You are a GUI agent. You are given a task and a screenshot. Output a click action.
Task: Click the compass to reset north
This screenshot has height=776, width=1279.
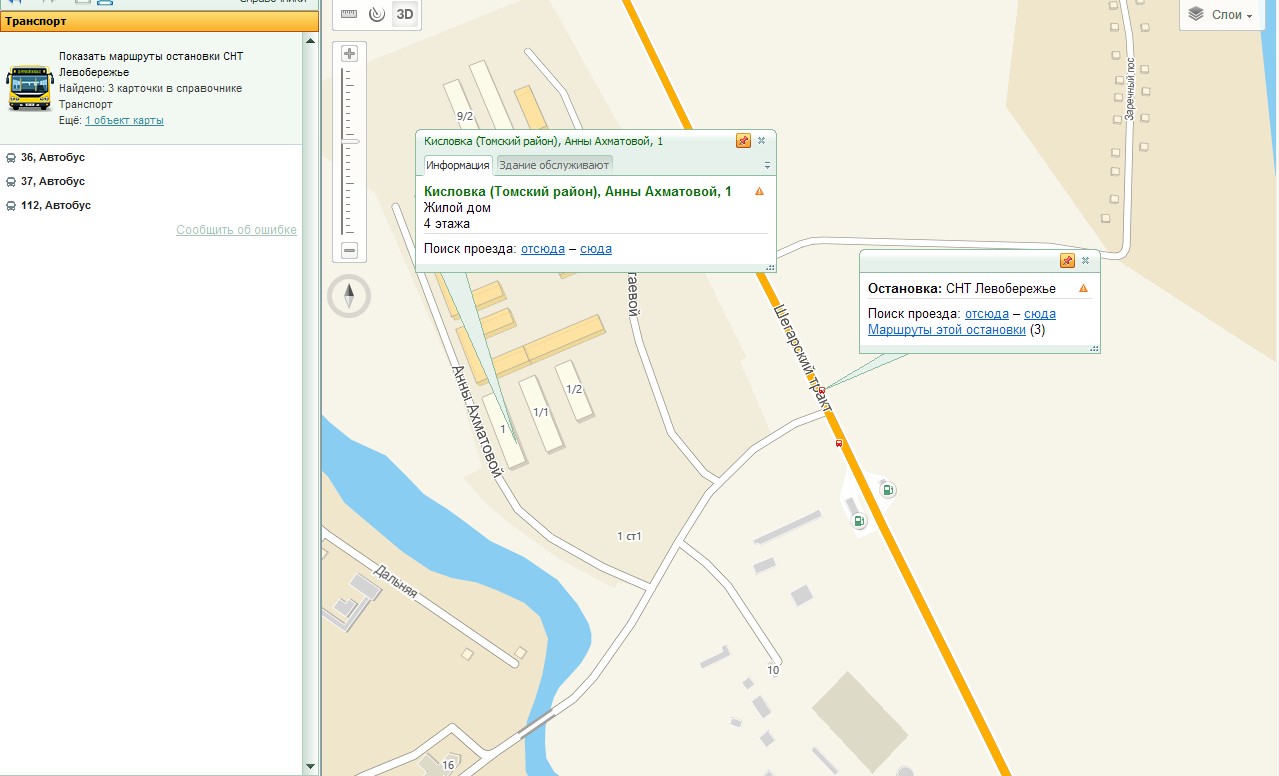[349, 295]
